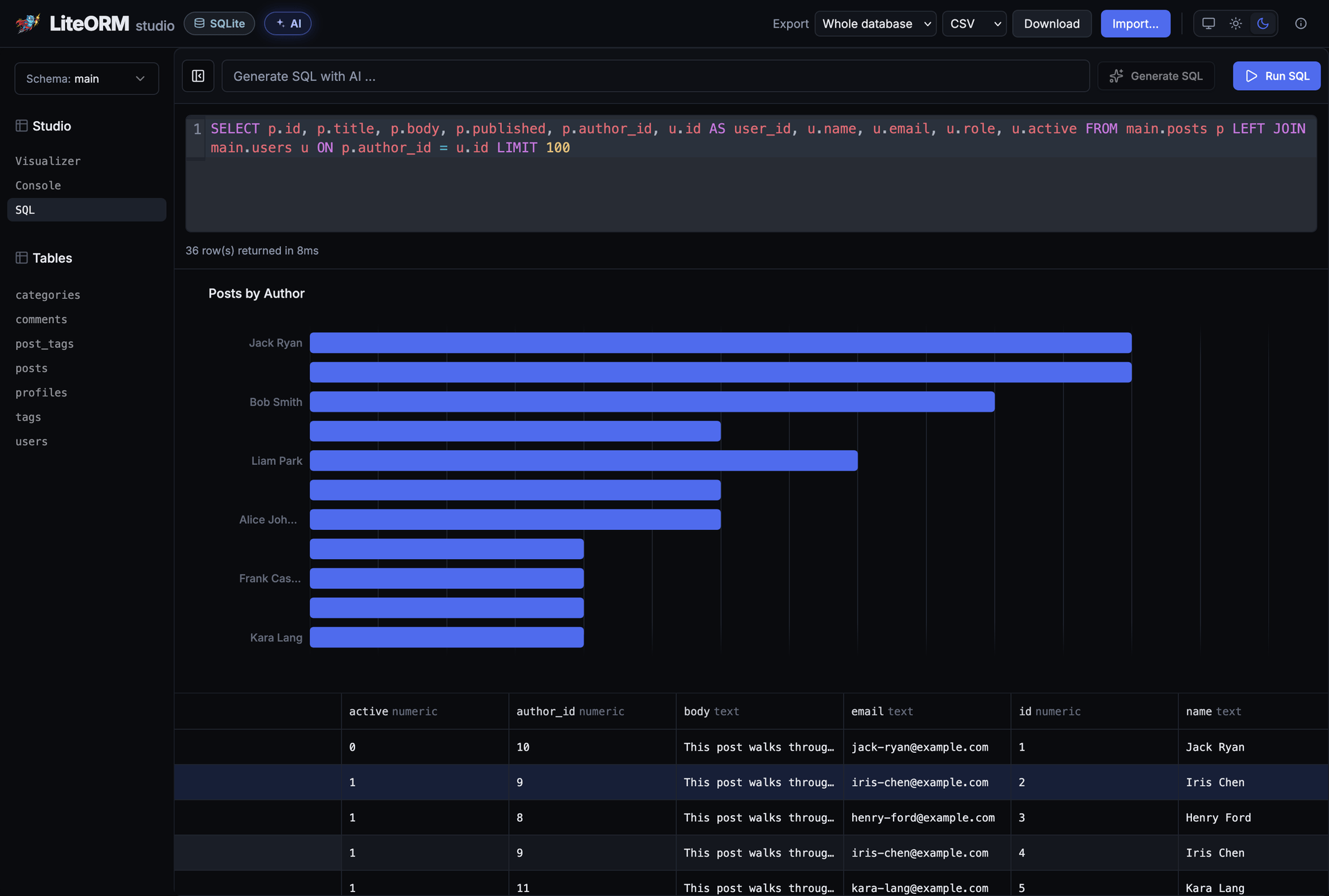The width and height of the screenshot is (1329, 896).
Task: Open the info circle icon
Action: (x=1301, y=24)
